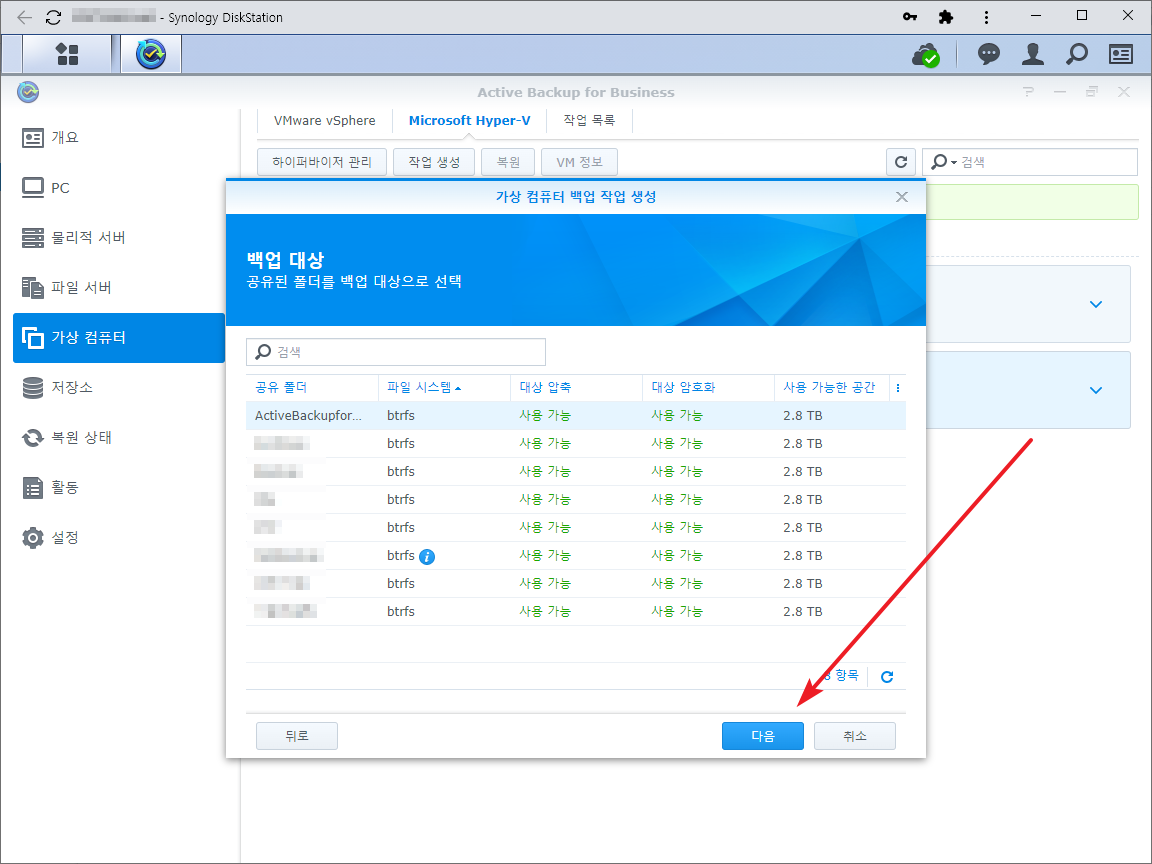Sort by the 대상 압축 column header

coord(577,387)
